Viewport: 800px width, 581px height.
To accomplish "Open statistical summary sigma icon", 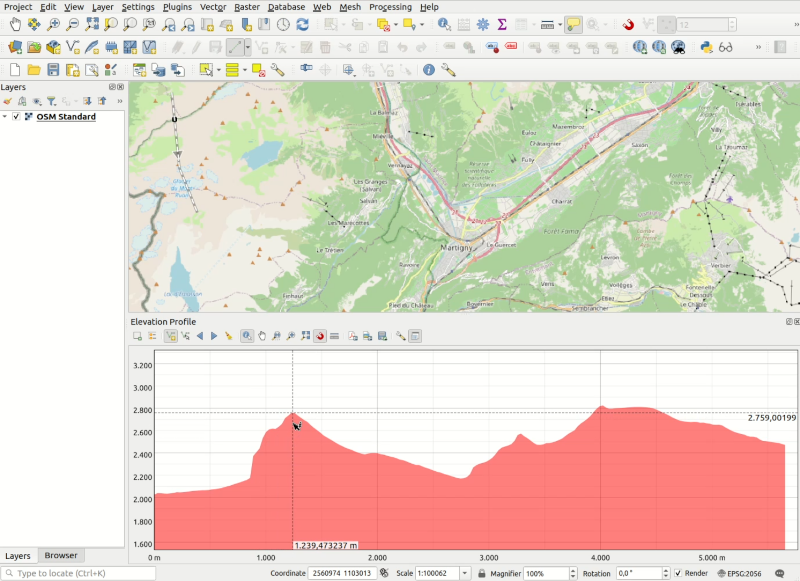I will tap(502, 24).
